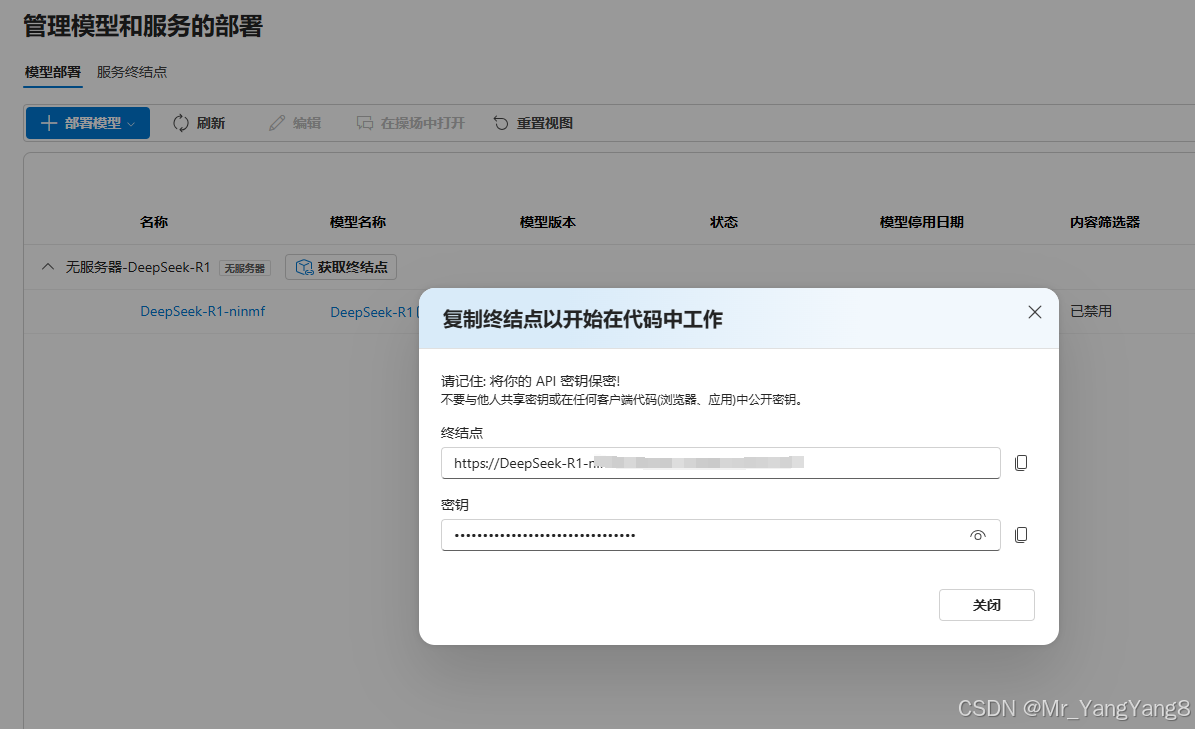Click the 已禁用 cell value
Viewport: 1195px width, 729px height.
[1091, 312]
